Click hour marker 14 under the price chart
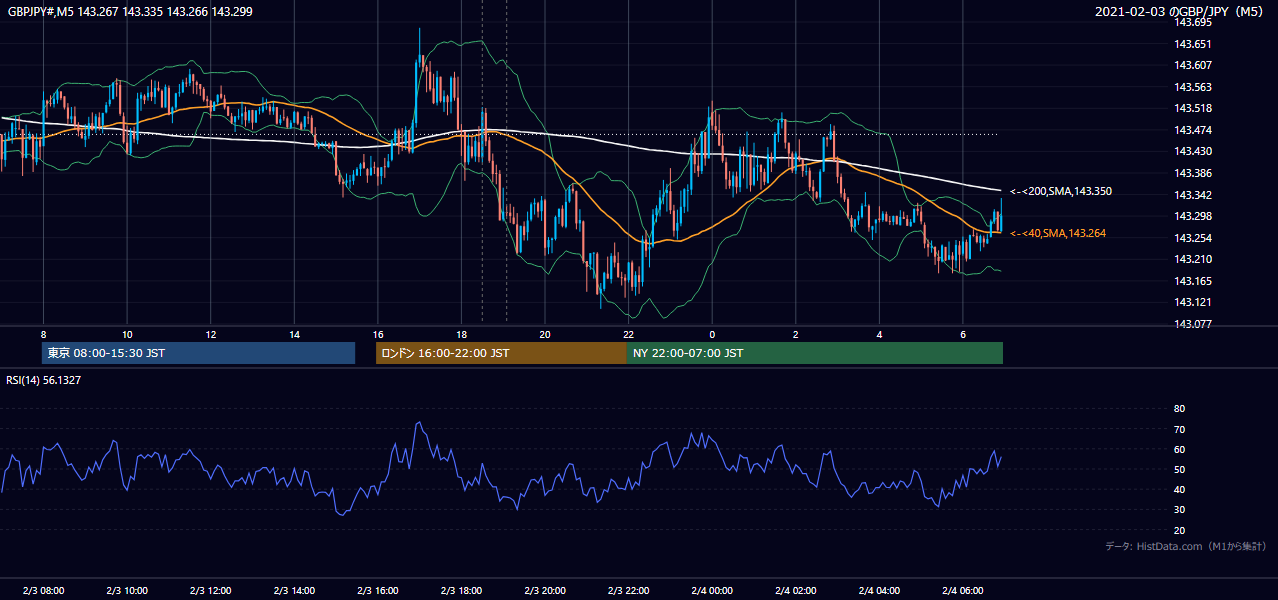The height and width of the screenshot is (600, 1278). pos(294,334)
